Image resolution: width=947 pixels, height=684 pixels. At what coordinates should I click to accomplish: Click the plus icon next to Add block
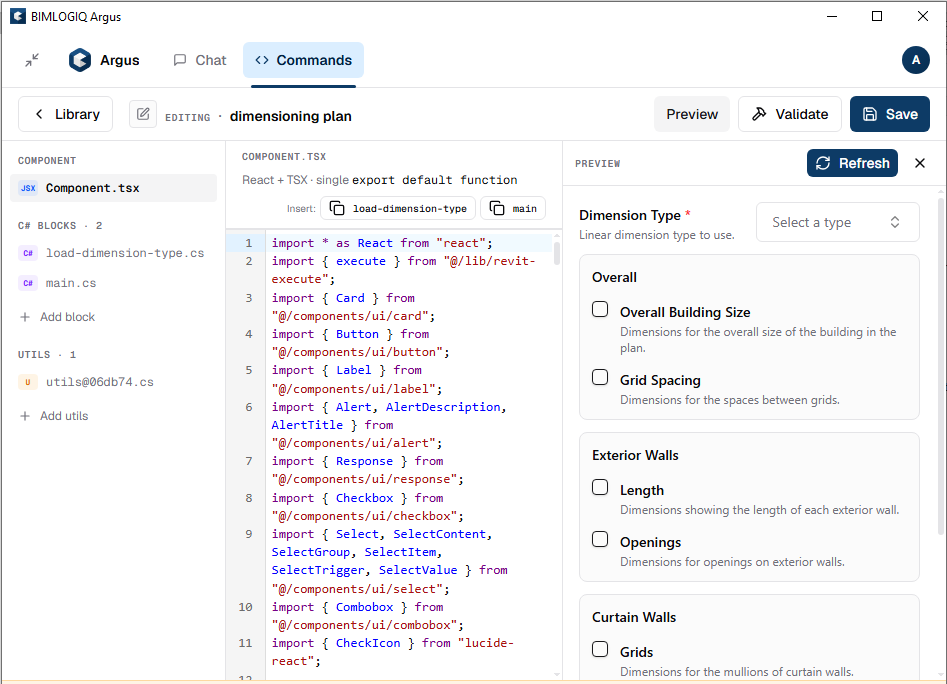25,317
